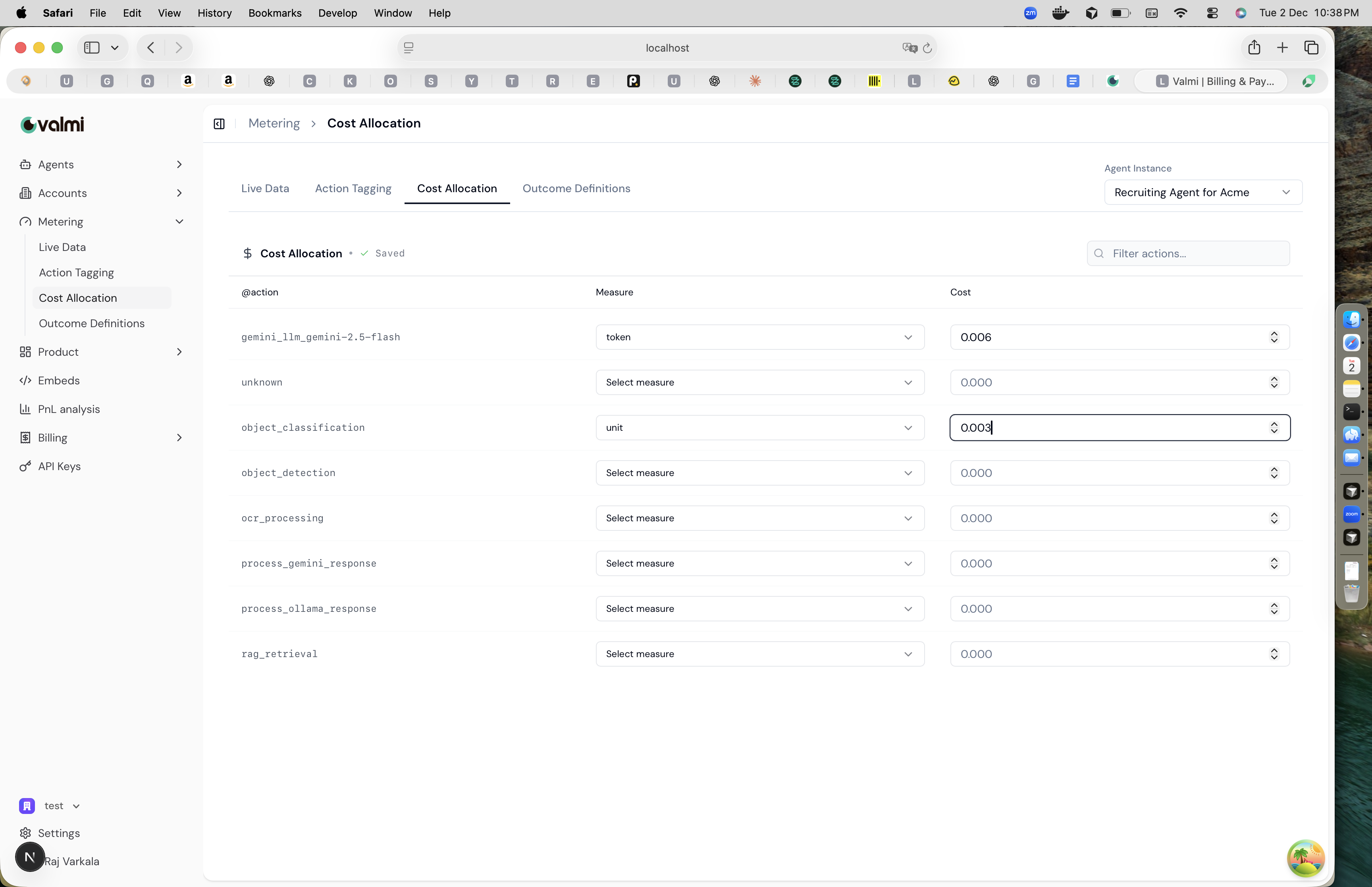The width and height of the screenshot is (1372, 887).
Task: Click the dollar icon beside the Cost Allocation heading
Action: 247,253
